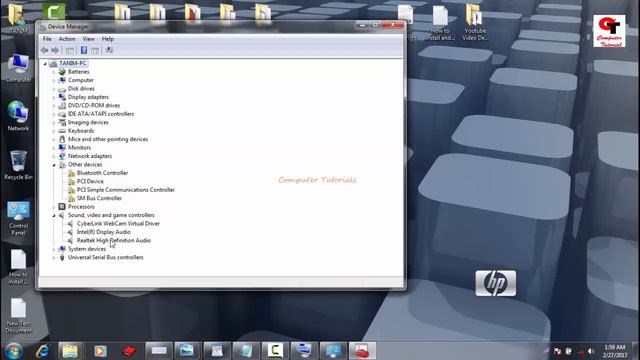Select the Disk drives label
640x360 pixels.
(x=81, y=89)
